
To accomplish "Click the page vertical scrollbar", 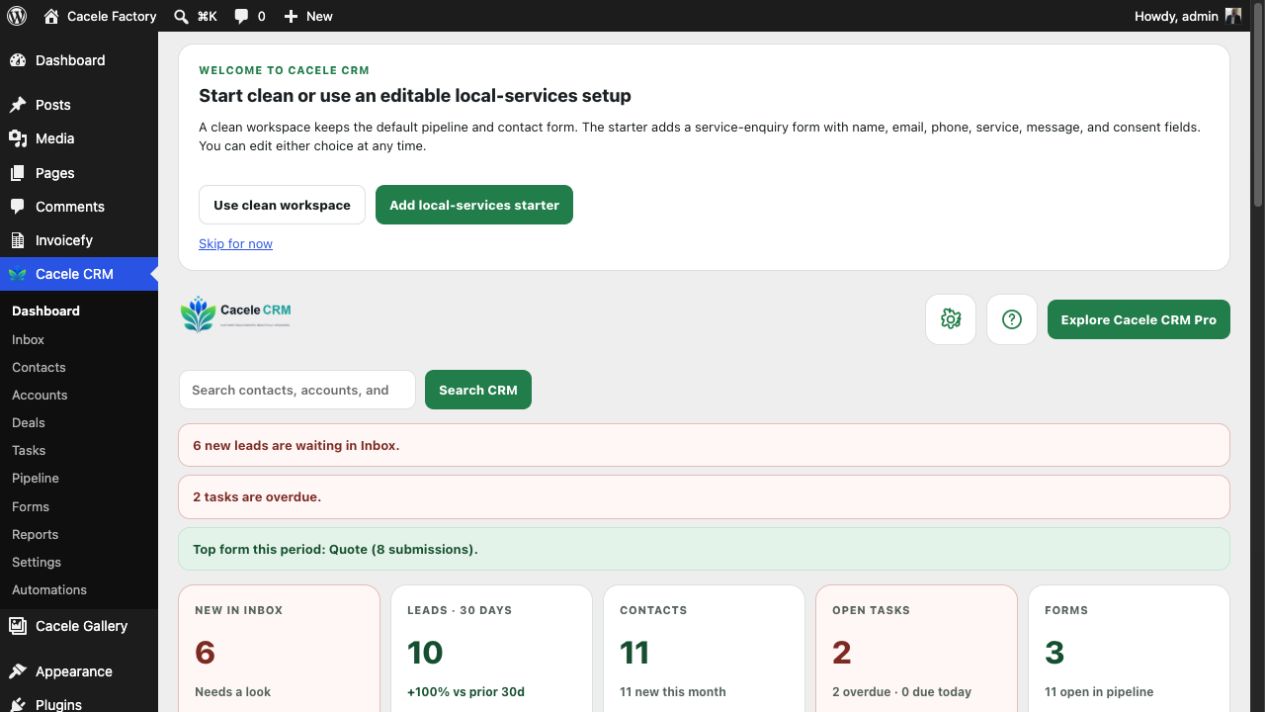I will [1257, 104].
